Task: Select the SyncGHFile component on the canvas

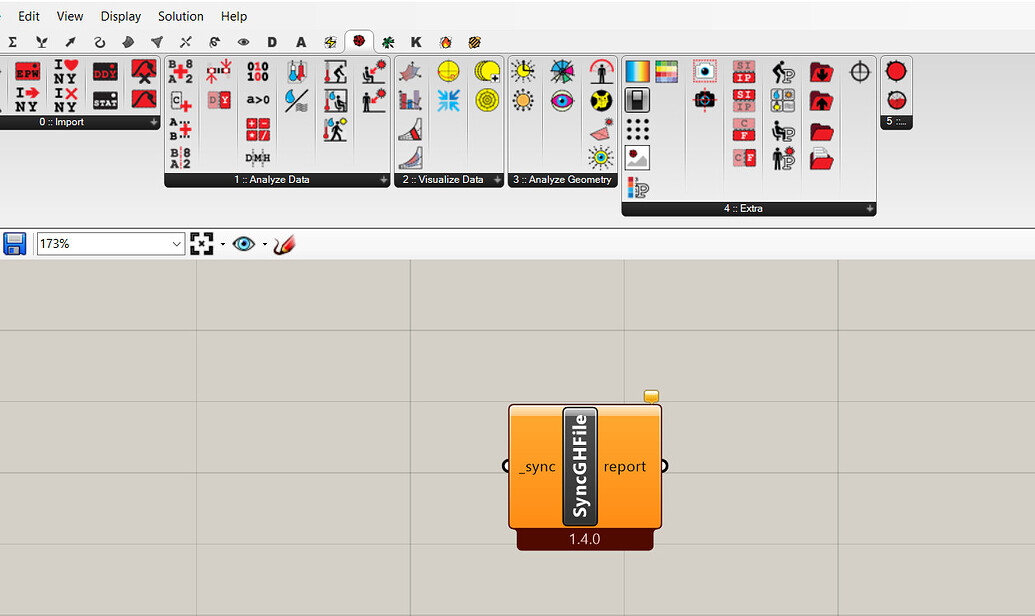Action: click(x=584, y=467)
